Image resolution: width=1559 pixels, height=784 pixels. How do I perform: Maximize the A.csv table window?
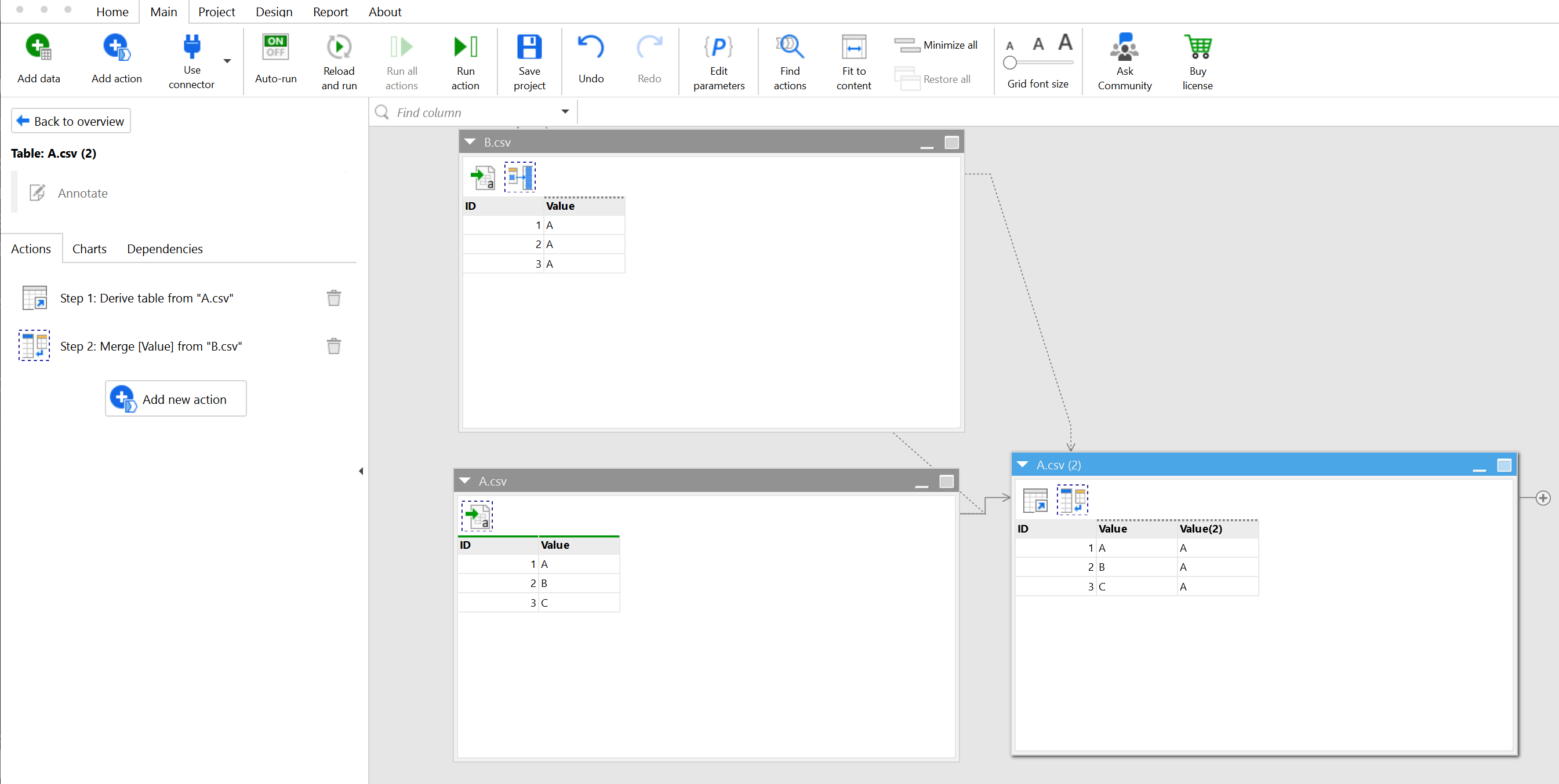pos(946,482)
